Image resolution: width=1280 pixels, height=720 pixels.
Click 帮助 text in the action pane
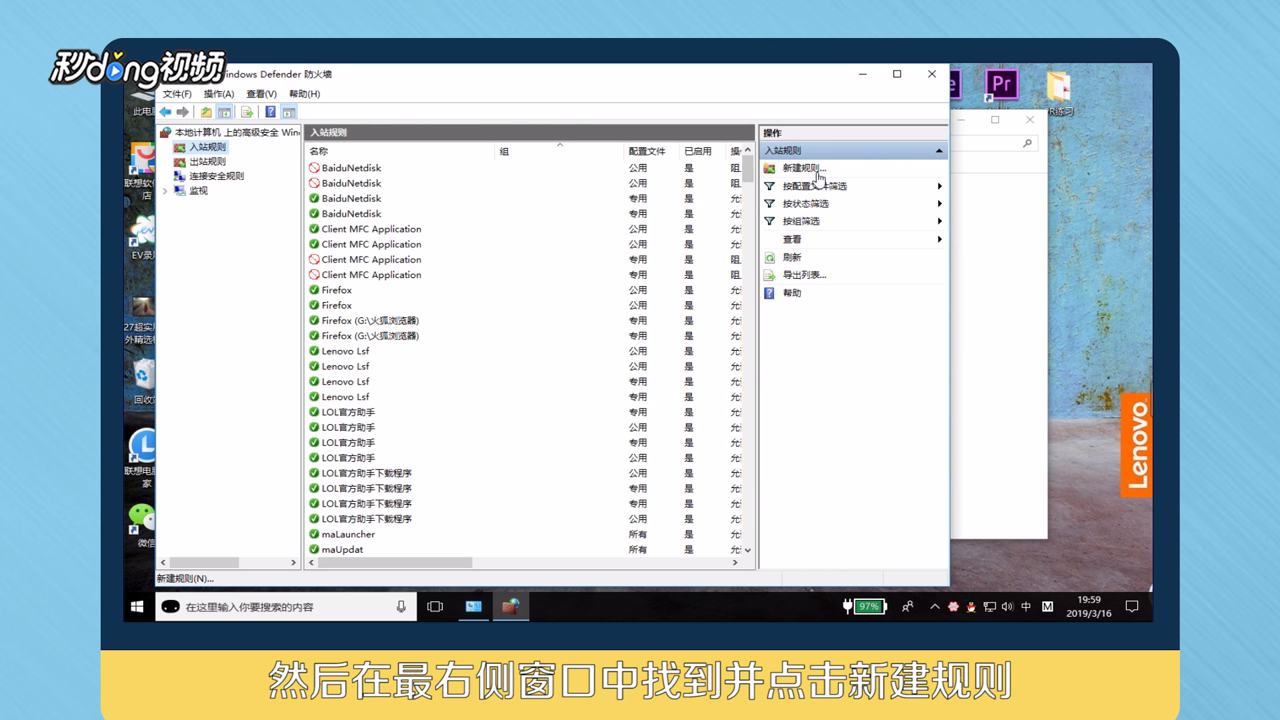pos(792,293)
